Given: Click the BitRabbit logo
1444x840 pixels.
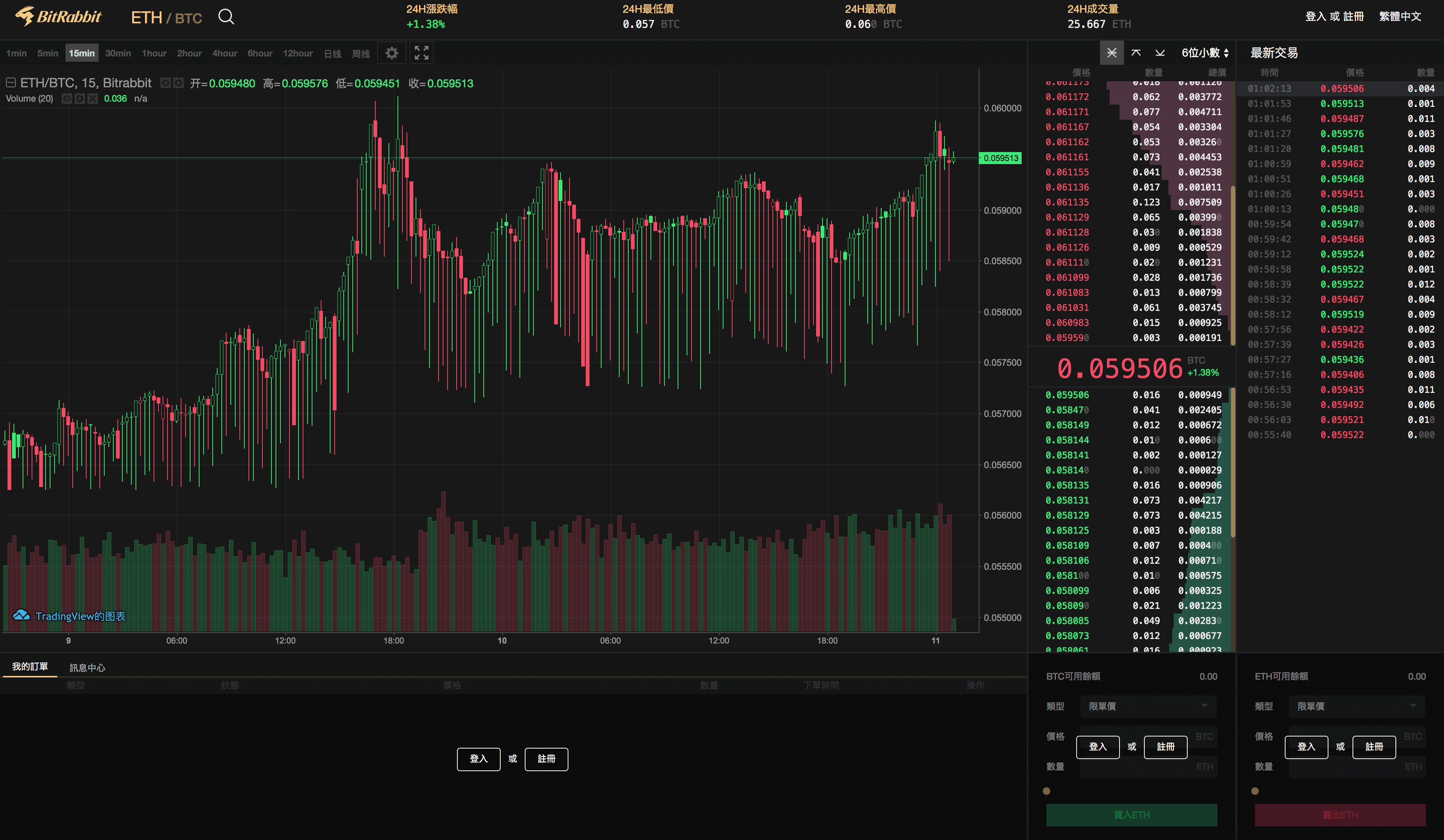Looking at the screenshot, I should click(x=58, y=17).
